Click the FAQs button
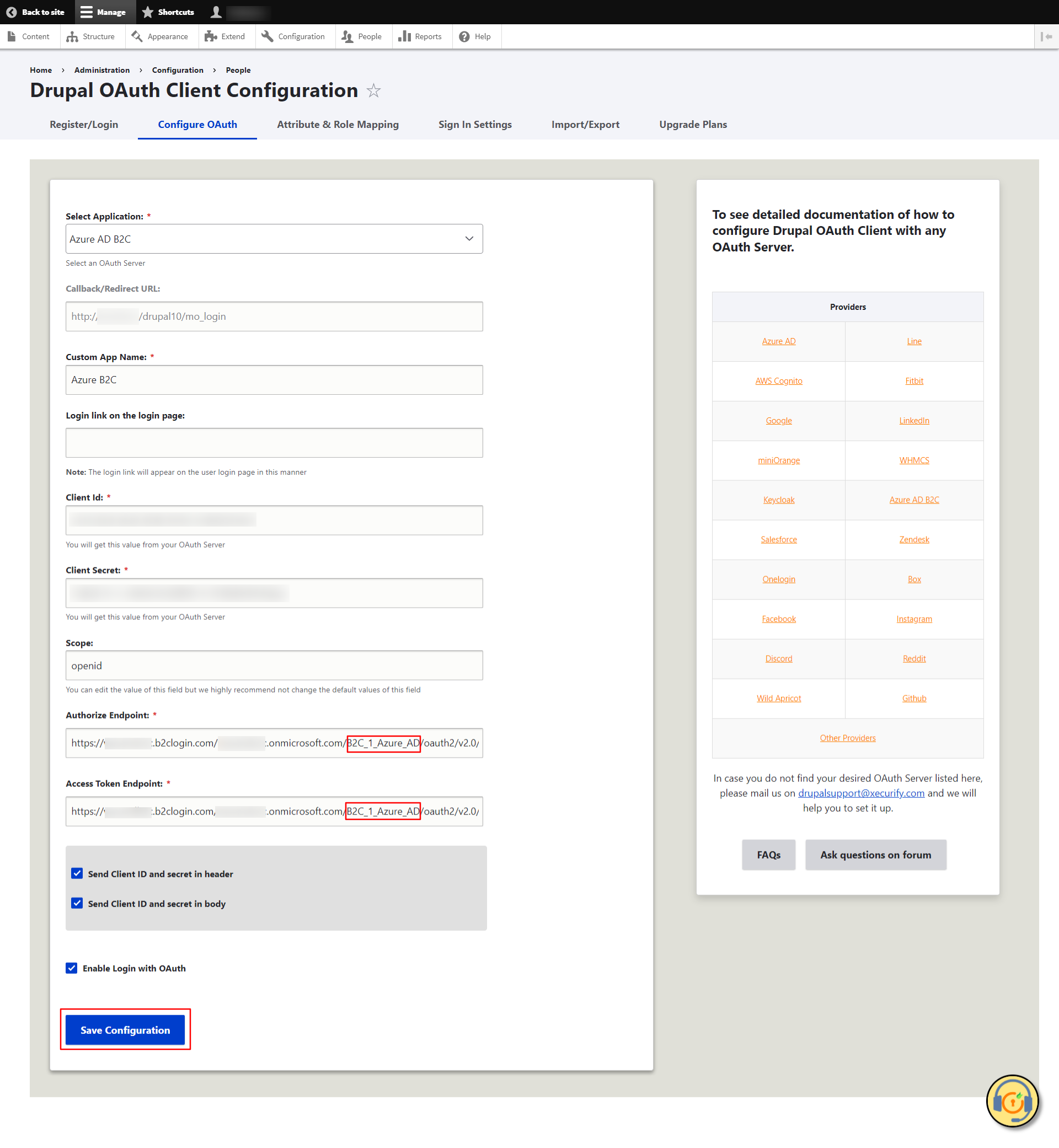The width and height of the screenshot is (1059, 1148). 768,855
